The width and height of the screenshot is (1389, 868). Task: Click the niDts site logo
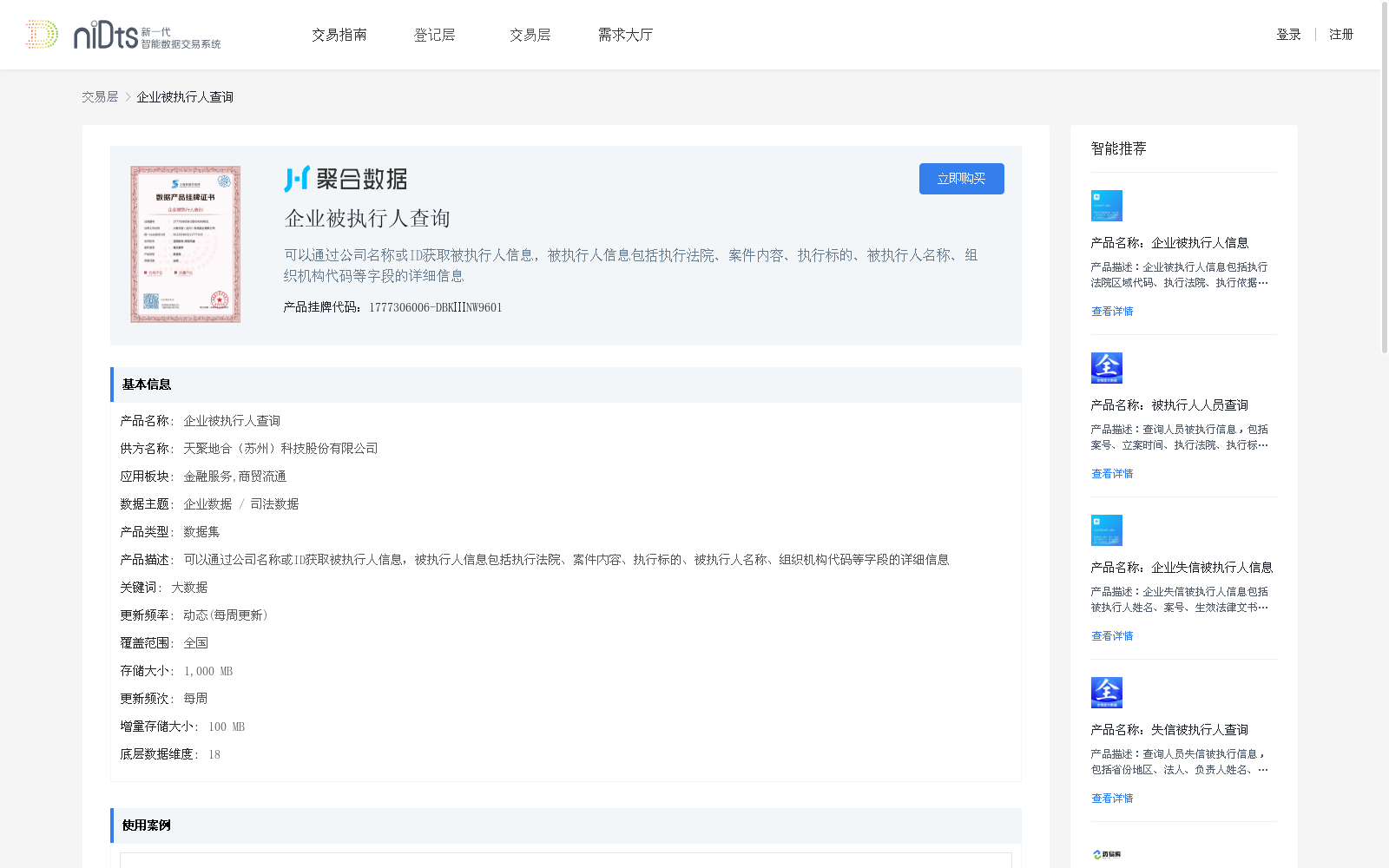(x=123, y=35)
